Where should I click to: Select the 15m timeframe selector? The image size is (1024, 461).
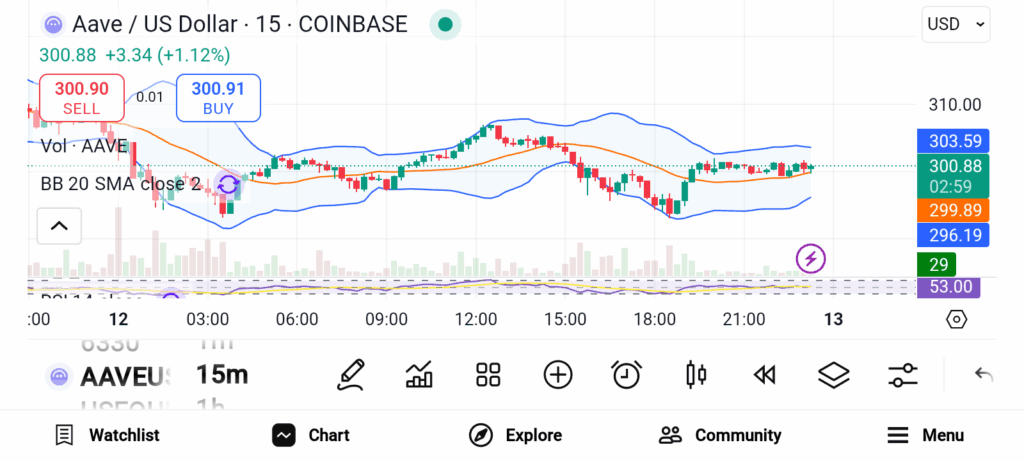click(222, 375)
